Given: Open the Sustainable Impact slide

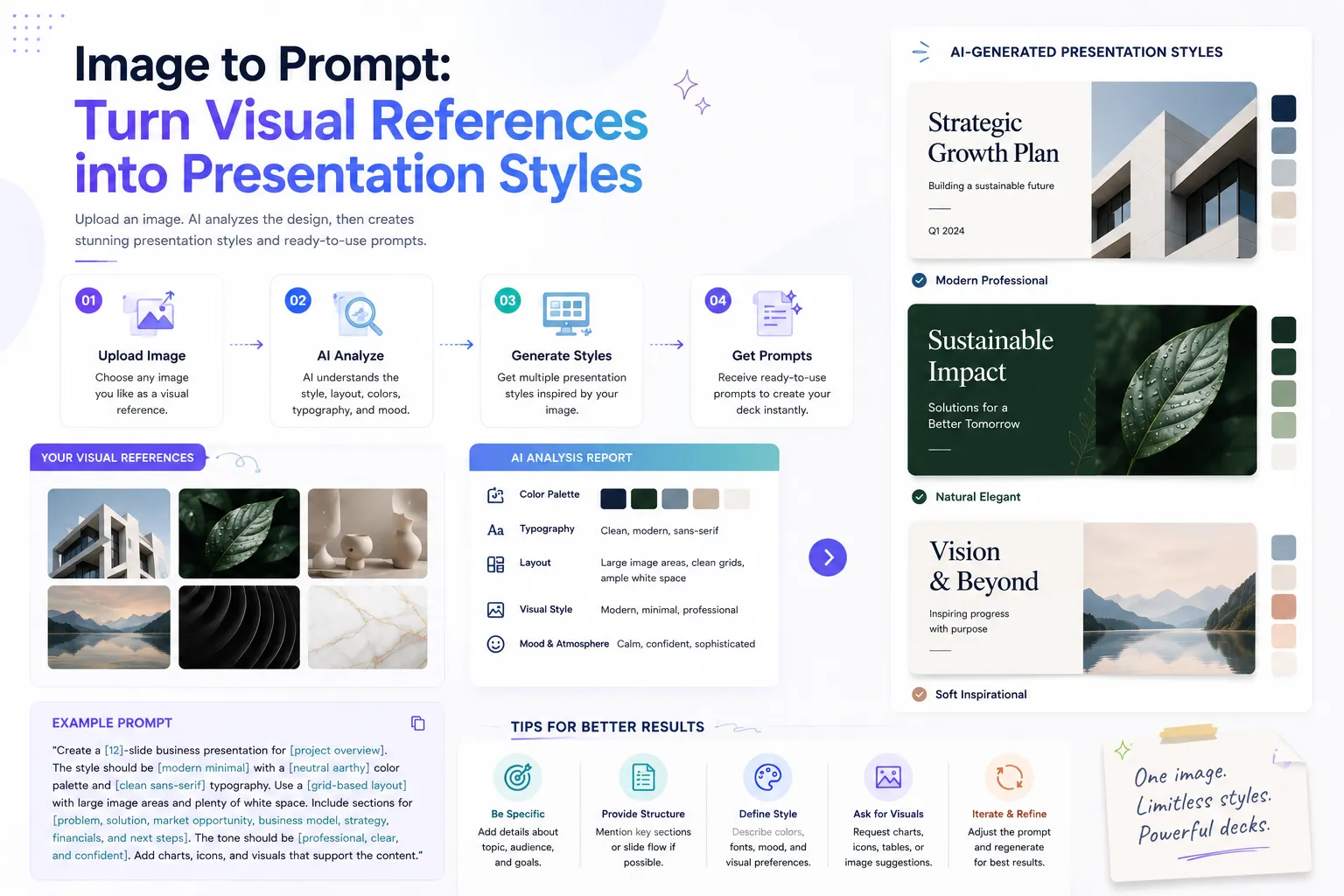Looking at the screenshot, I should tap(1082, 390).
